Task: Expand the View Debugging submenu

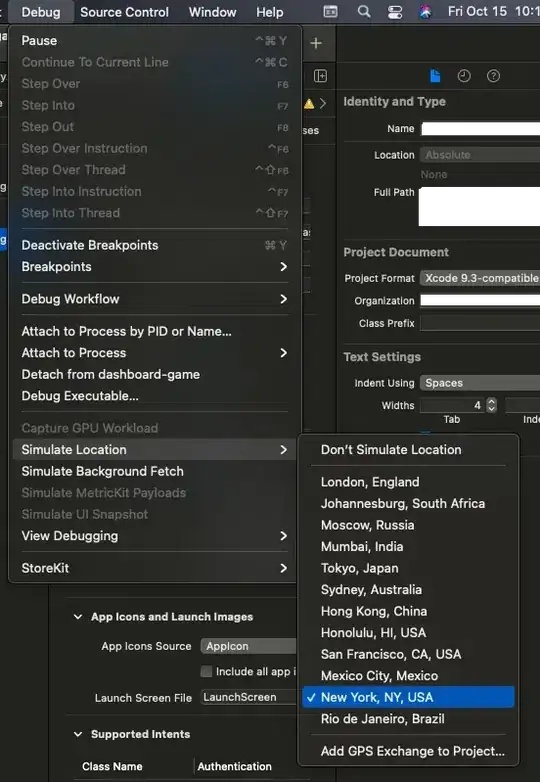Action: tap(155, 536)
